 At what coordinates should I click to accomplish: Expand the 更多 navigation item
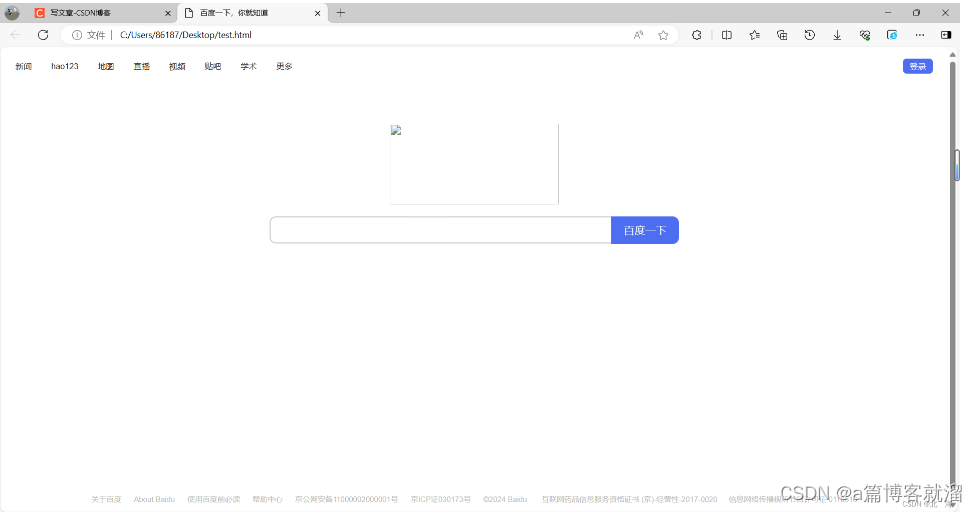click(x=284, y=66)
